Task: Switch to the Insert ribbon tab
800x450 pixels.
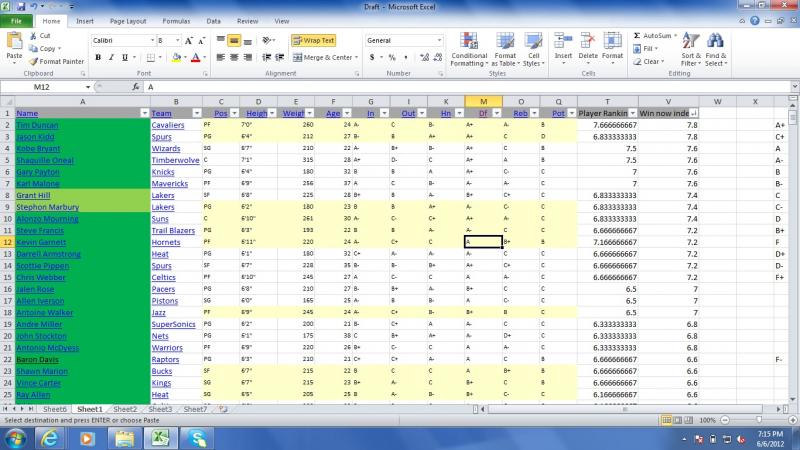Action: point(85,21)
